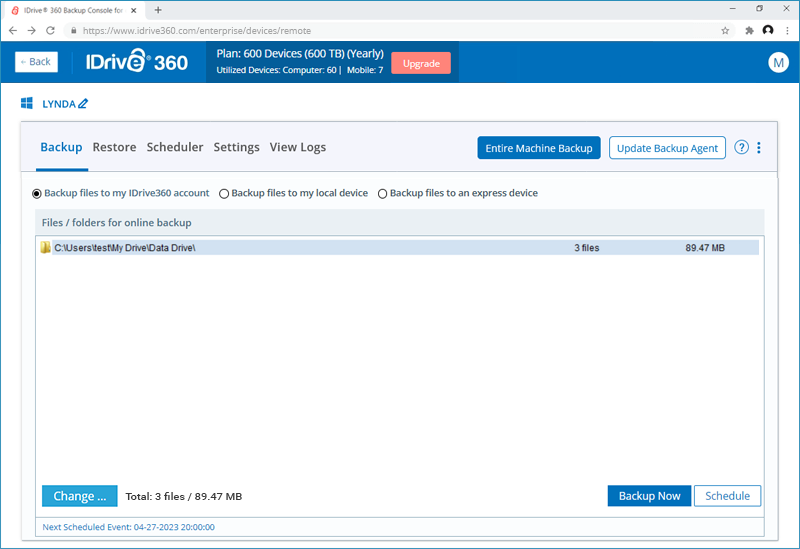
Task: Click the pencil icon to rename LYNDA
Action: (83, 104)
